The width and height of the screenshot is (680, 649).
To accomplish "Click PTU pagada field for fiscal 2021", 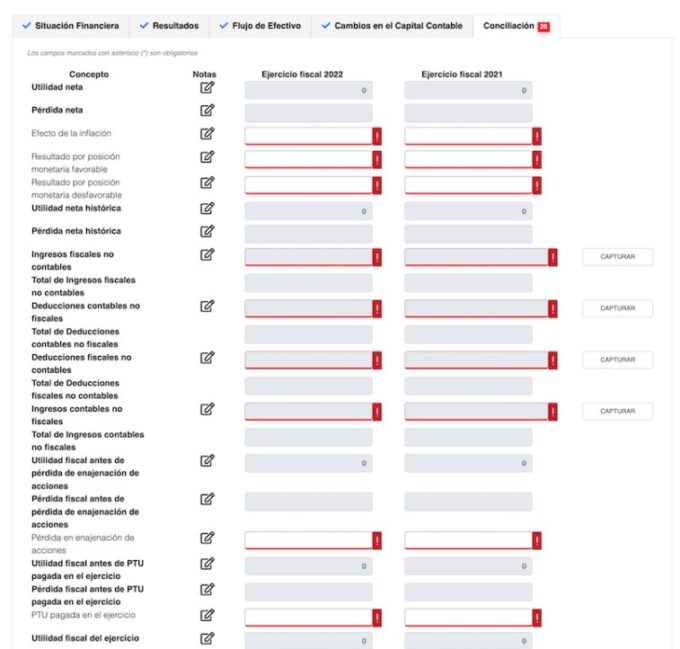I will coord(468,617).
